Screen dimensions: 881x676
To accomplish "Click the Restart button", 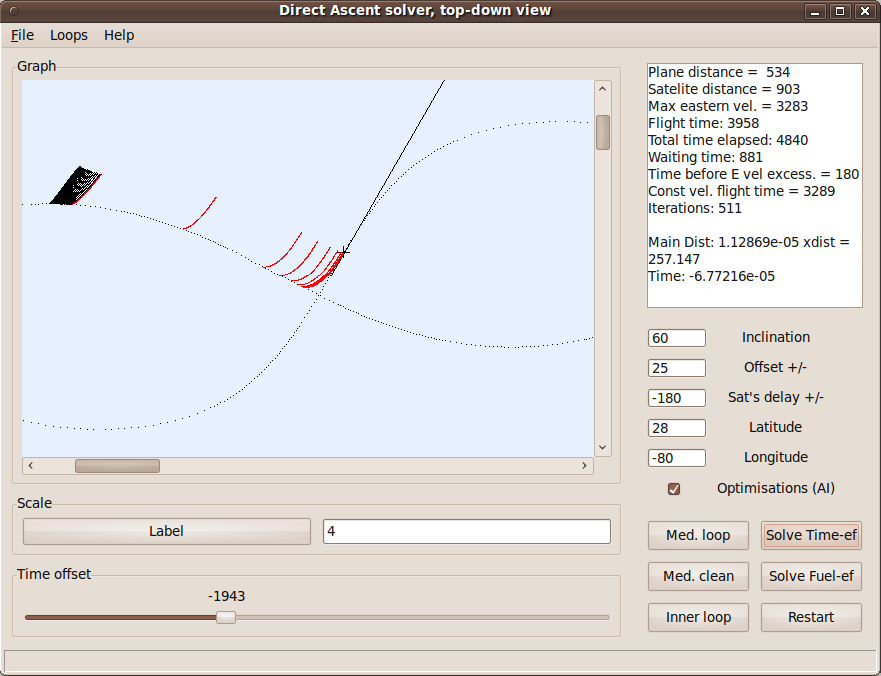I will point(810,617).
